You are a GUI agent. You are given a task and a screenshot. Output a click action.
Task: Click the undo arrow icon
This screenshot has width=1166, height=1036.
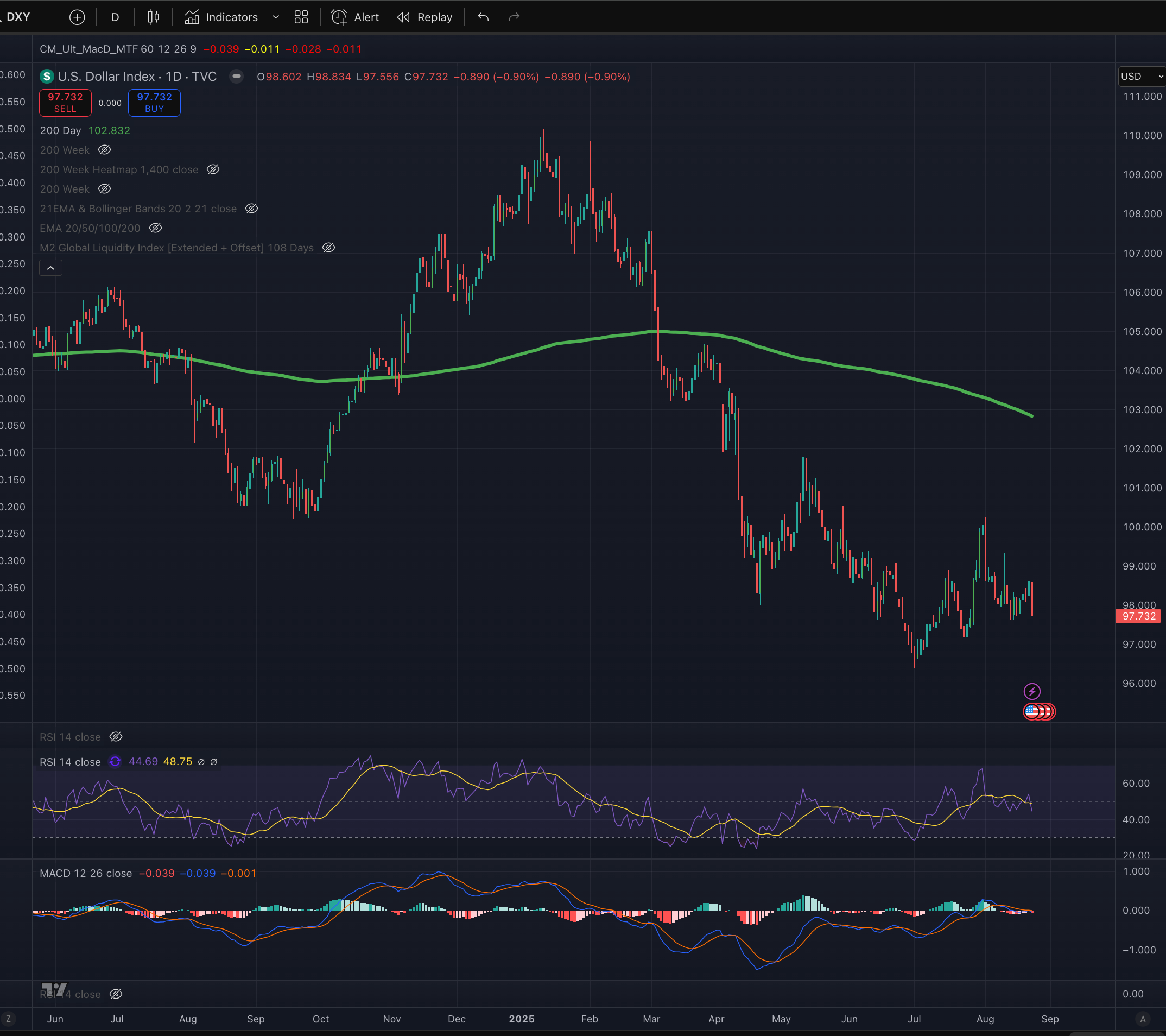pos(483,17)
